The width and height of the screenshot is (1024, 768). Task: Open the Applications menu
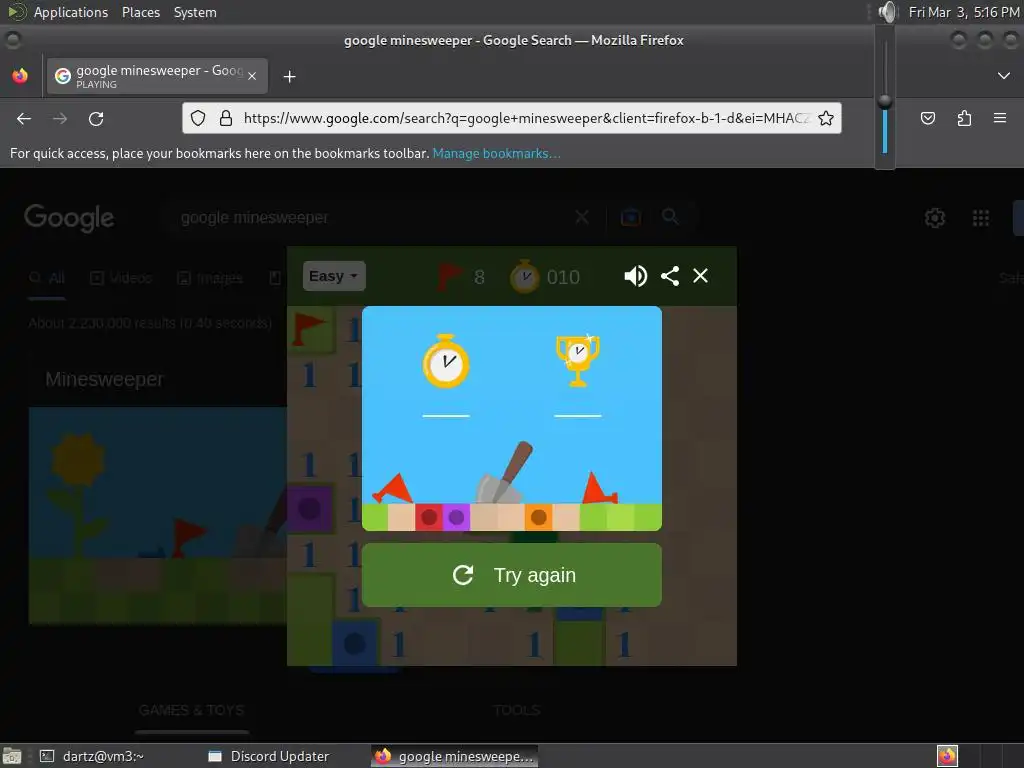tap(71, 12)
